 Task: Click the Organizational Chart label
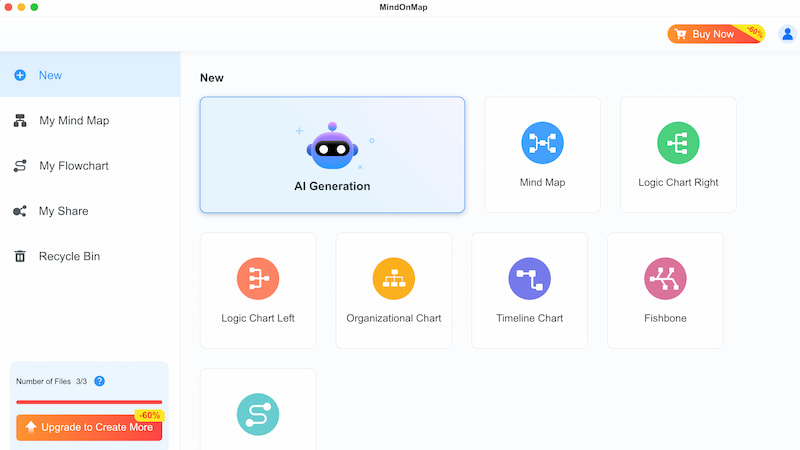tap(393, 318)
